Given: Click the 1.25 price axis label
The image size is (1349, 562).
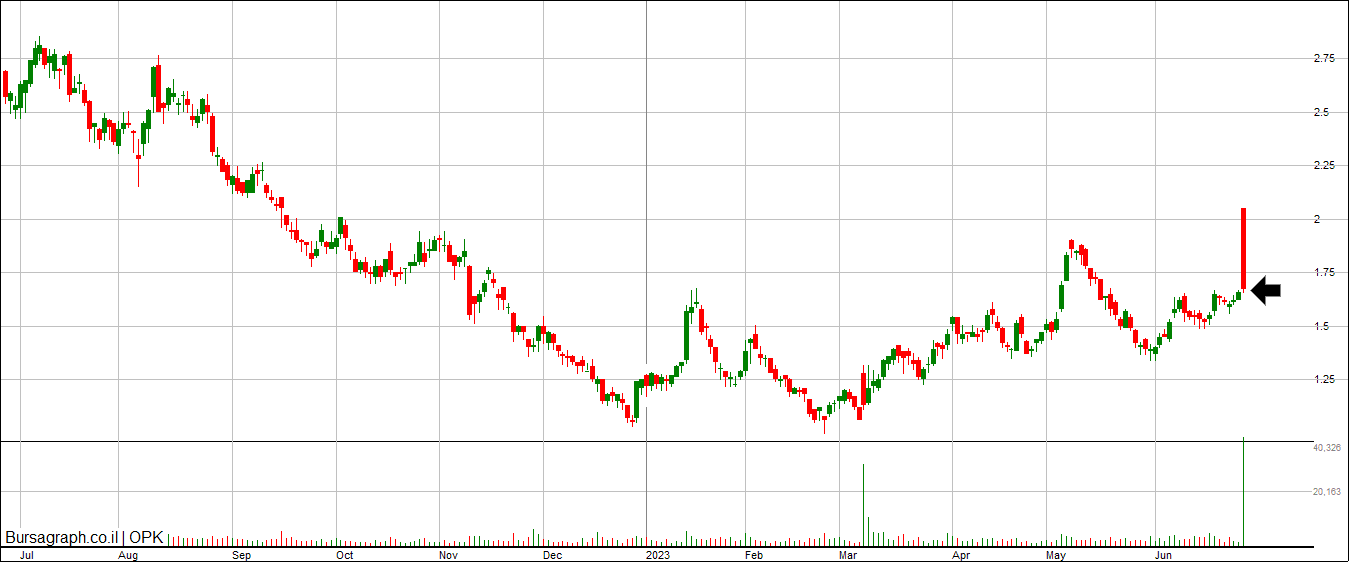Looking at the screenshot, I should 1324,379.
